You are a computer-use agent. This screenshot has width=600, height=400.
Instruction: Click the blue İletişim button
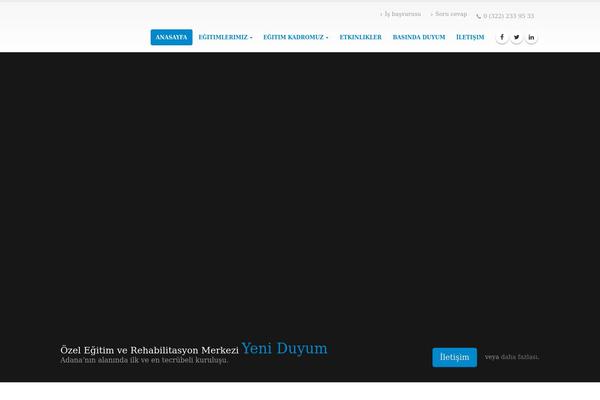click(455, 357)
